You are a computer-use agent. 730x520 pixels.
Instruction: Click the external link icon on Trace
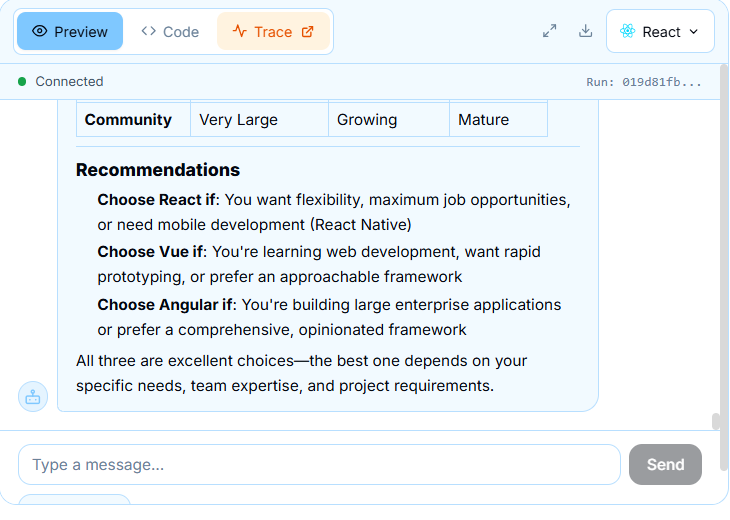(x=308, y=31)
